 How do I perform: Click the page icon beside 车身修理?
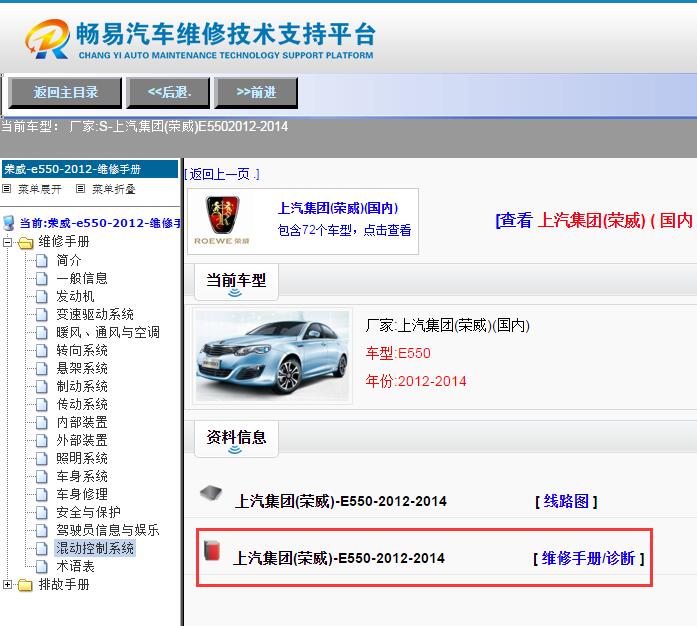42,494
